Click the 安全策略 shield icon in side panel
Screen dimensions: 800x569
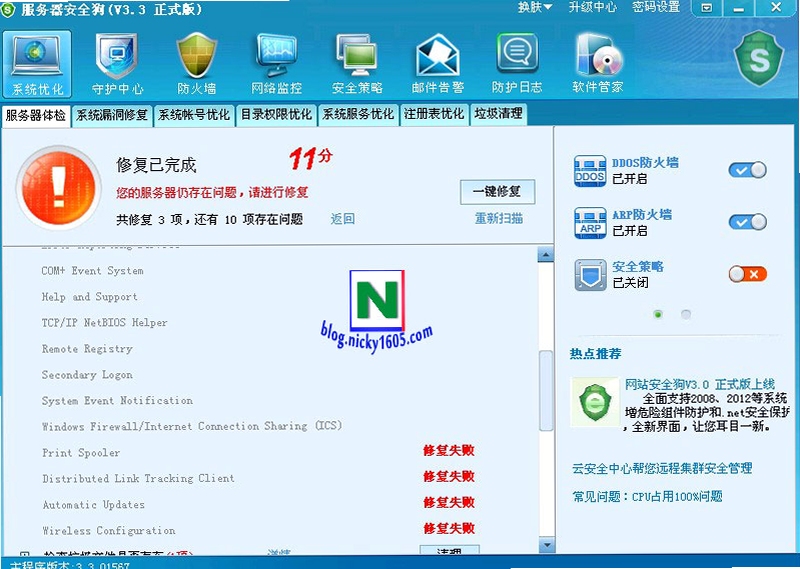[590, 275]
